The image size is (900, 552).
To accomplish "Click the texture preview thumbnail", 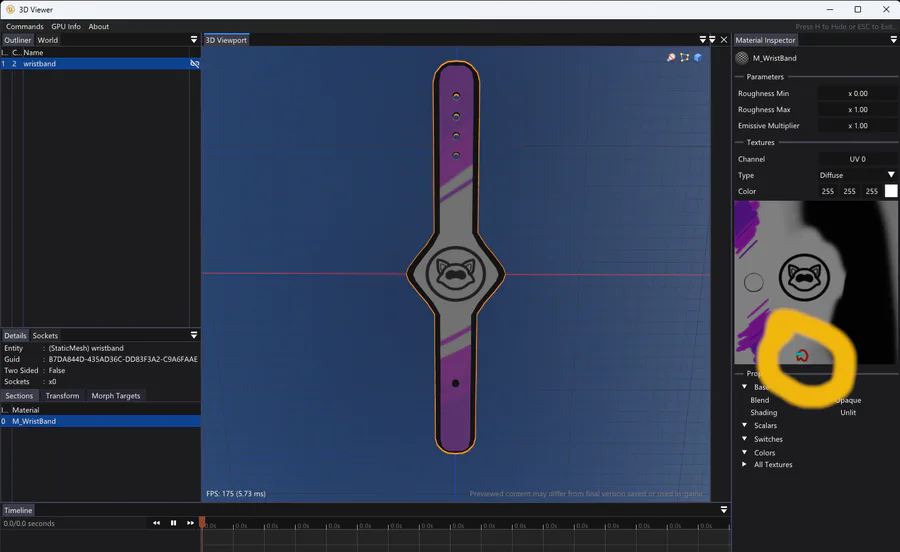I will (816, 282).
